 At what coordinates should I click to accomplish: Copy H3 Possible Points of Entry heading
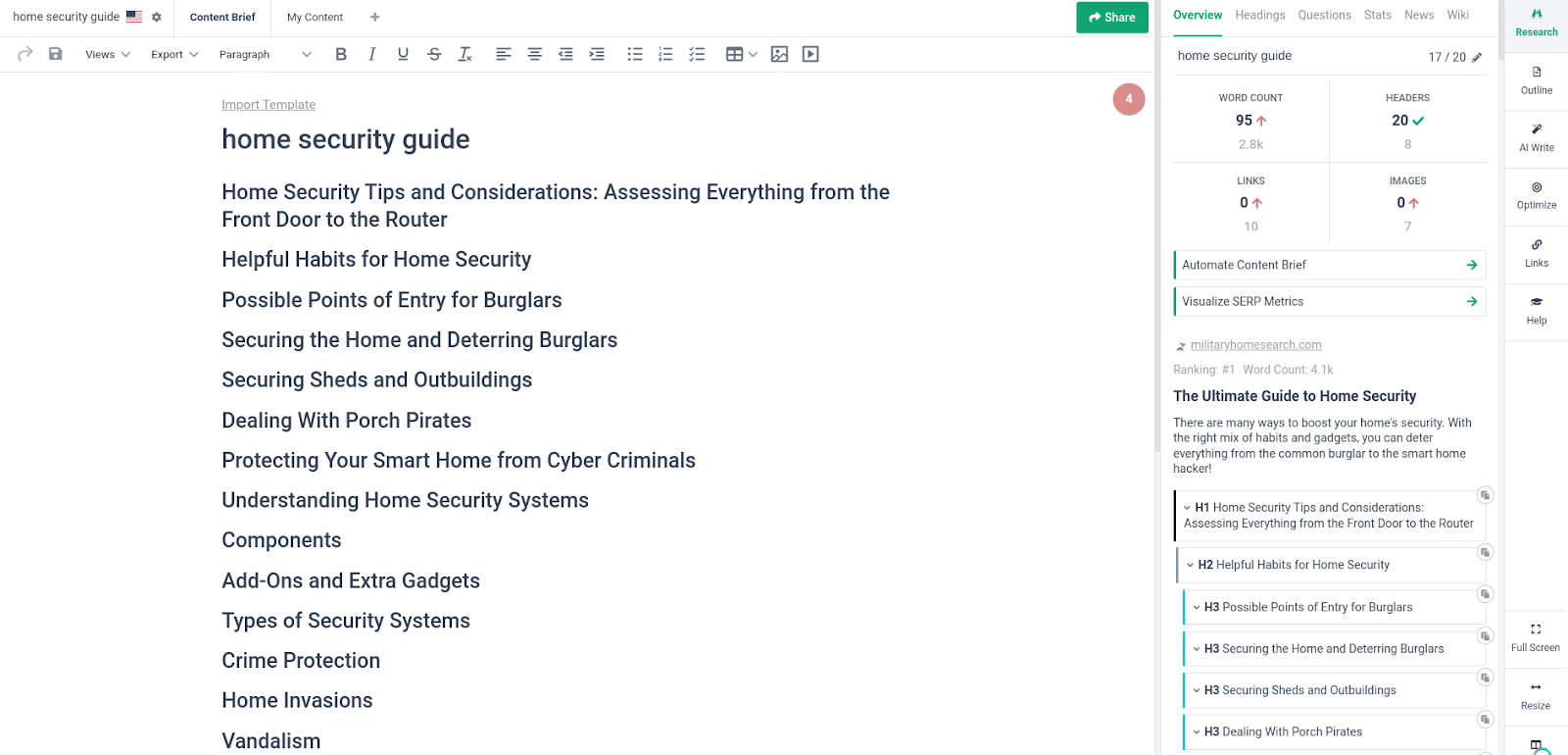click(1485, 594)
